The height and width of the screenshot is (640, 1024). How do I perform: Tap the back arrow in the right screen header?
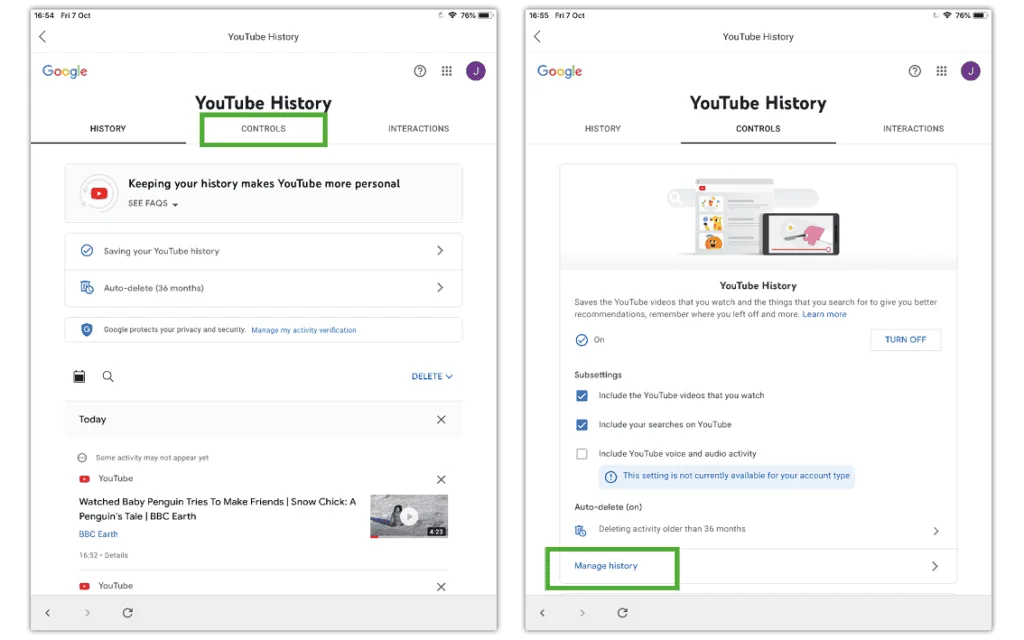tap(537, 37)
